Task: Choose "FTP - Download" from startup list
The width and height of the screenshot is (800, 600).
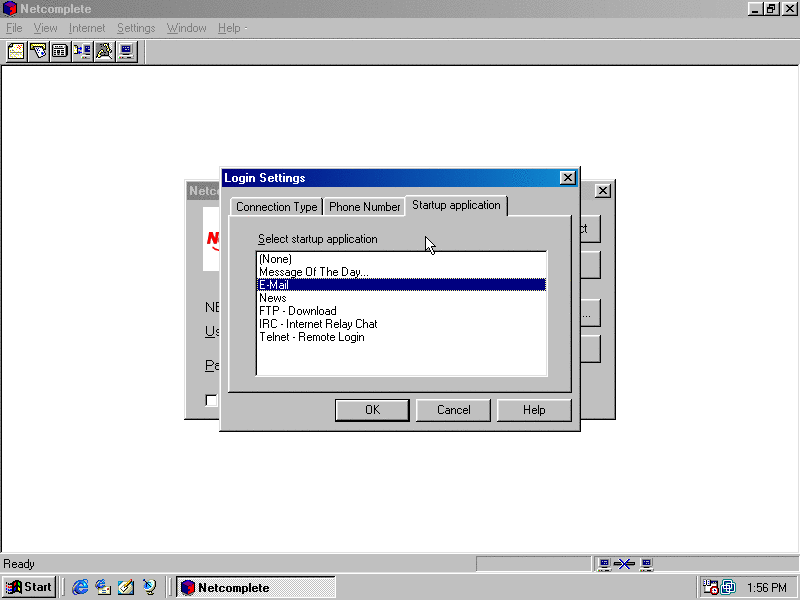Action: 297,311
